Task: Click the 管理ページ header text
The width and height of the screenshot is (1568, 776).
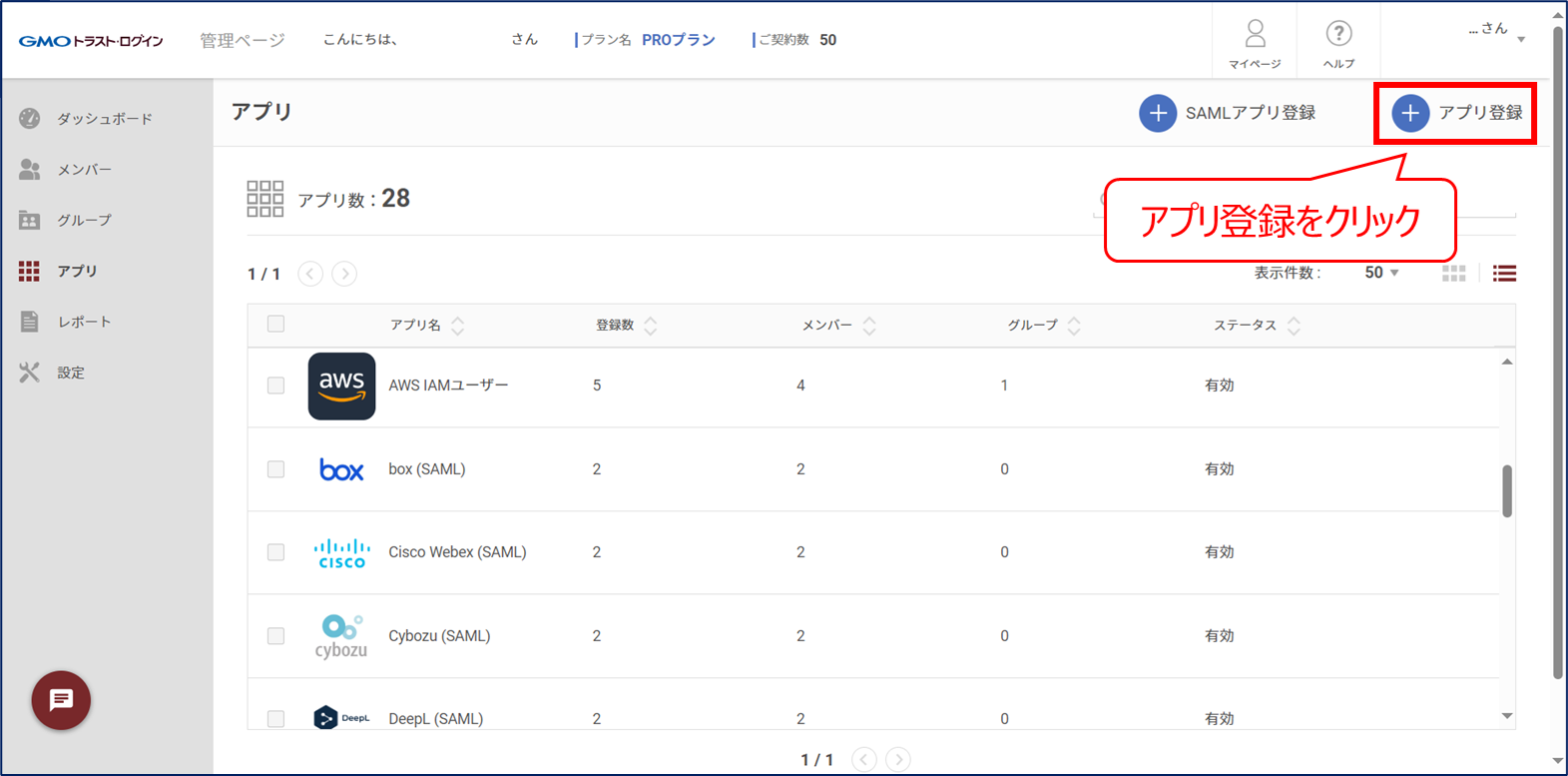Action: [x=243, y=41]
